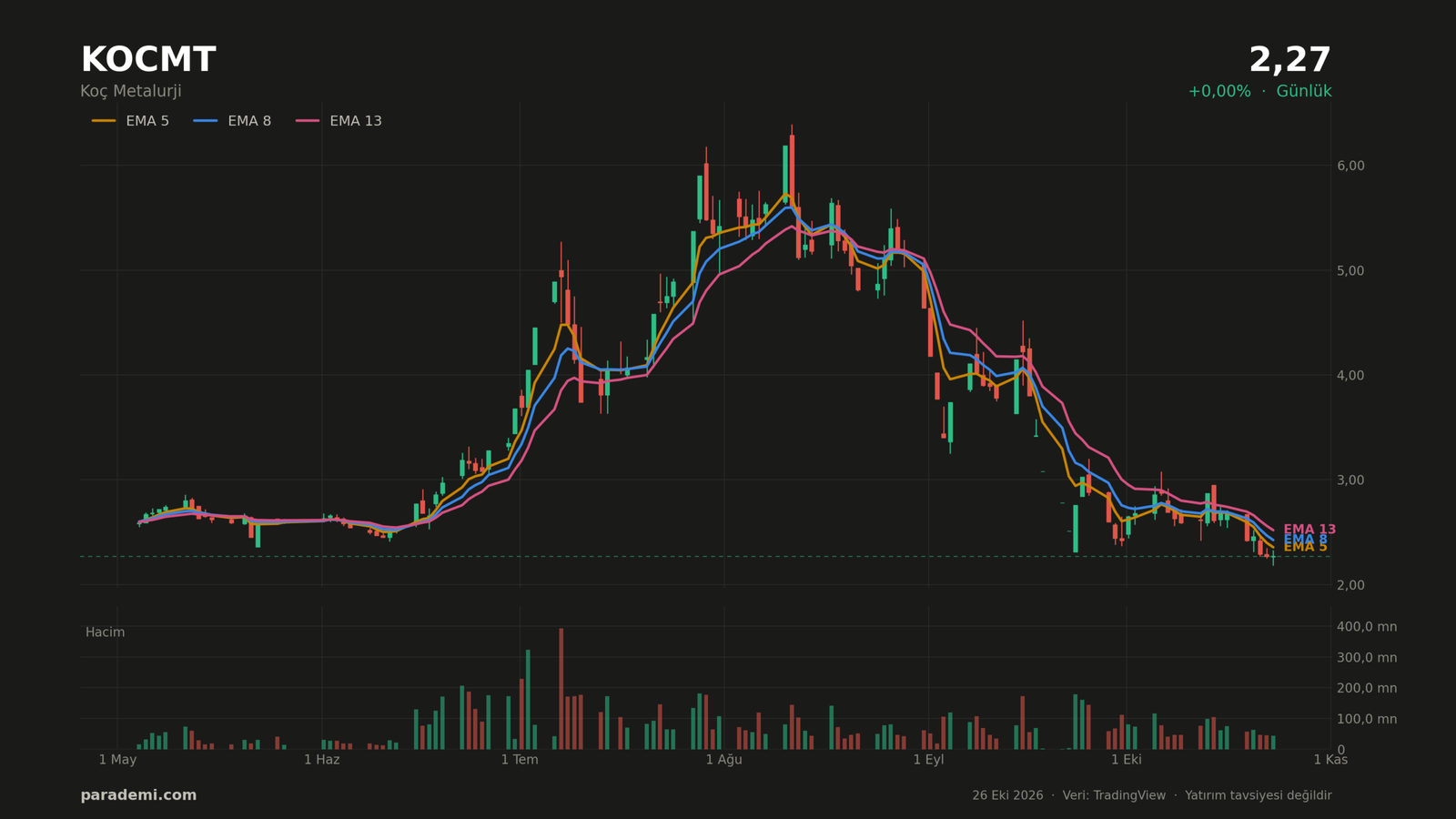The height and width of the screenshot is (819, 1456).
Task: Click the KOCMT ticker title
Action: pyautogui.click(x=148, y=61)
